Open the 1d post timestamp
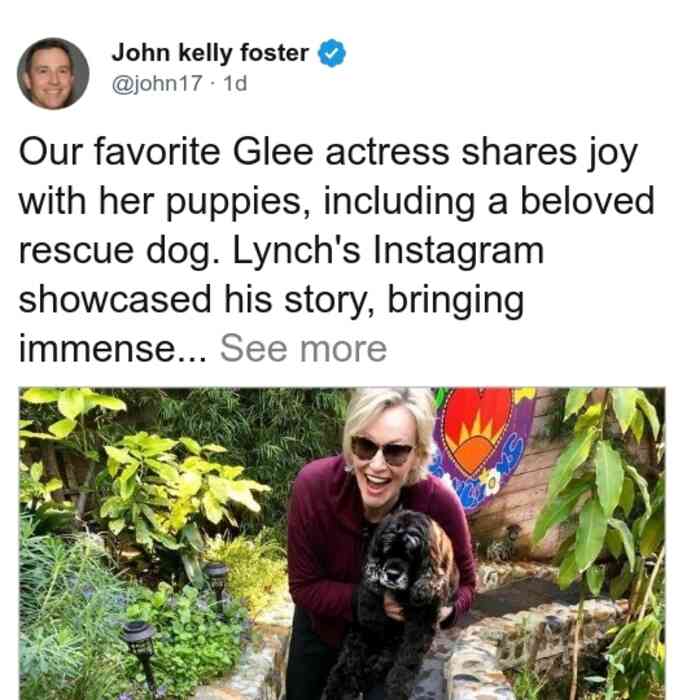The width and height of the screenshot is (700, 700). pyautogui.click(x=235, y=83)
